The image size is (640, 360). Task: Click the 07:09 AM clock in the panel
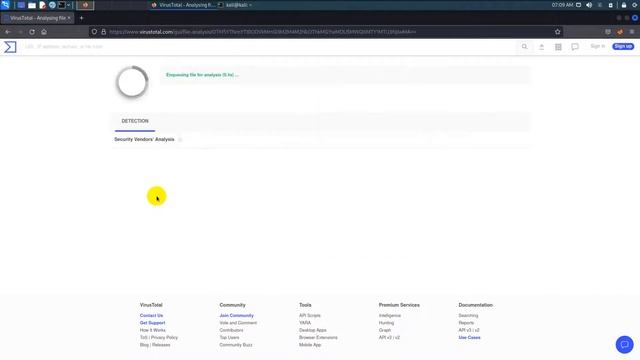pos(562,5)
